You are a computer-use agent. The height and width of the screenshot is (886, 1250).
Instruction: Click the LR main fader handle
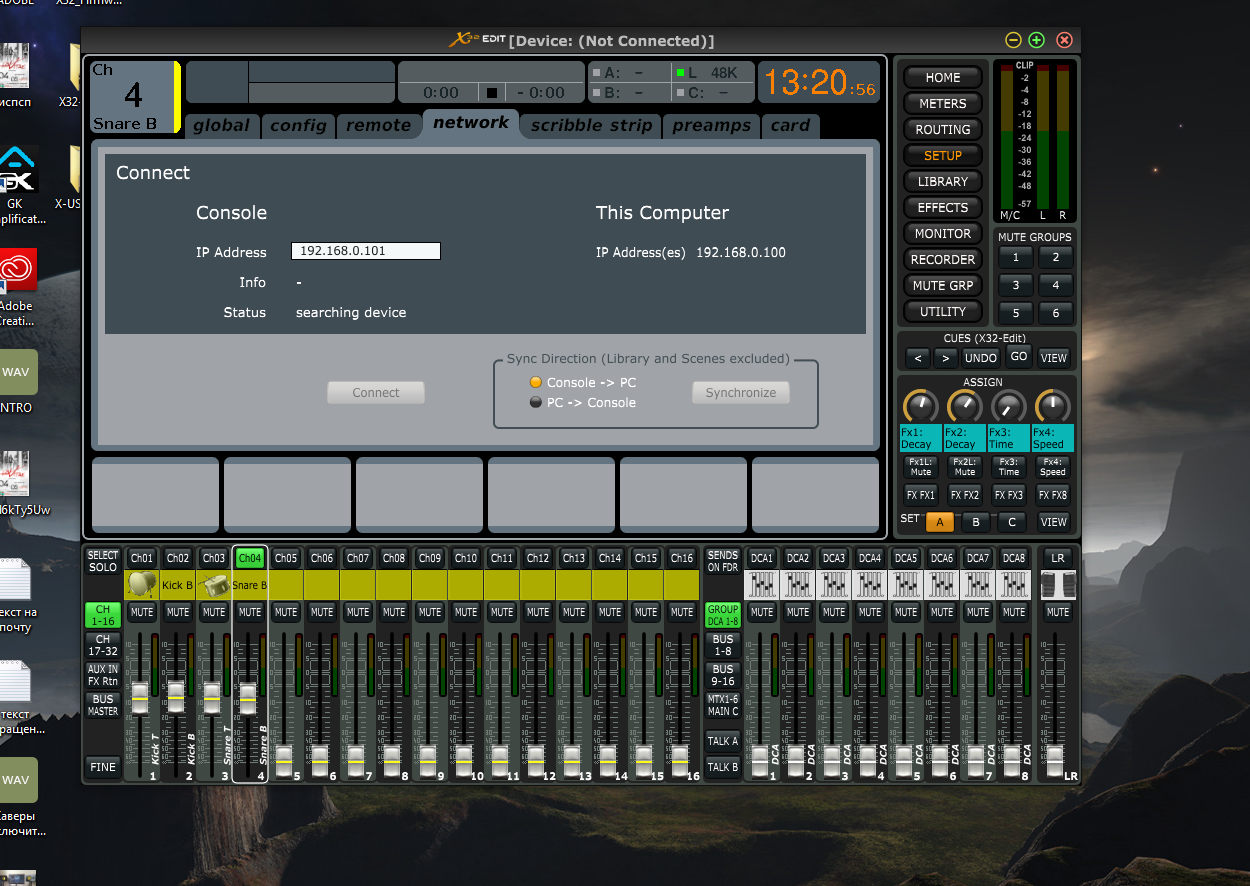(1054, 761)
